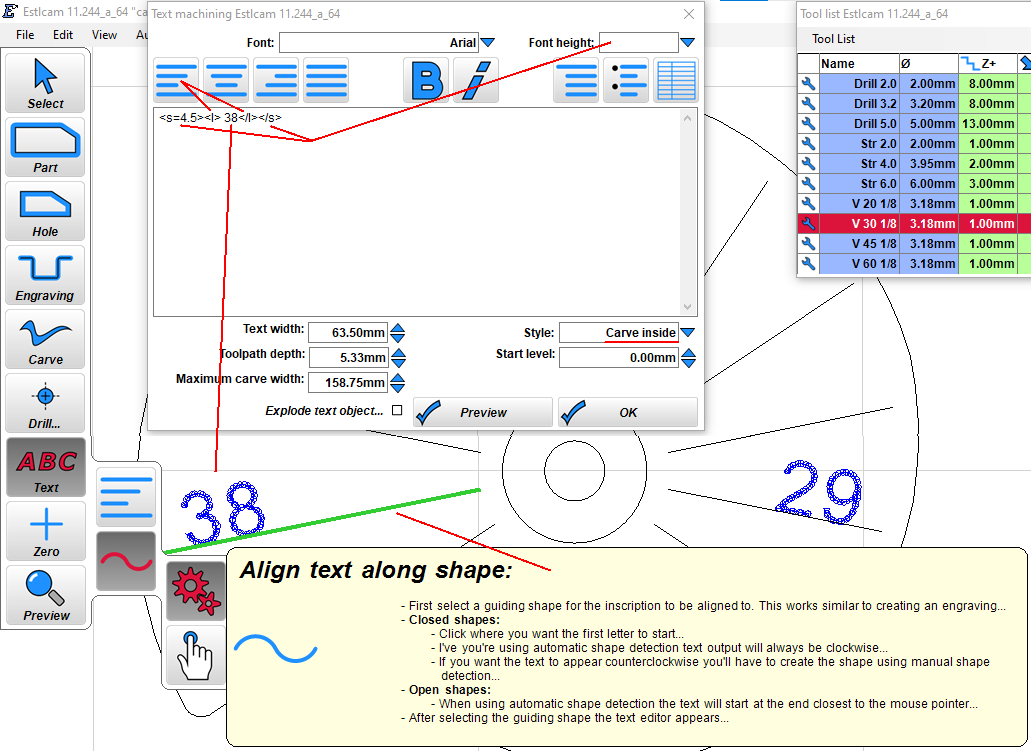Click wrench icon for Str 6.0
Image resolution: width=1031 pixels, height=751 pixels.
point(808,183)
